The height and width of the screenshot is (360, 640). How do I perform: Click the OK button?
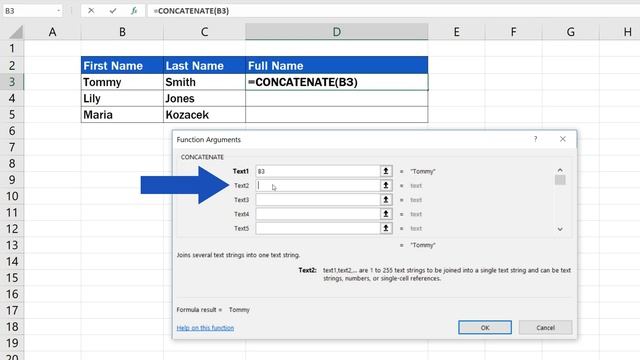(484, 327)
